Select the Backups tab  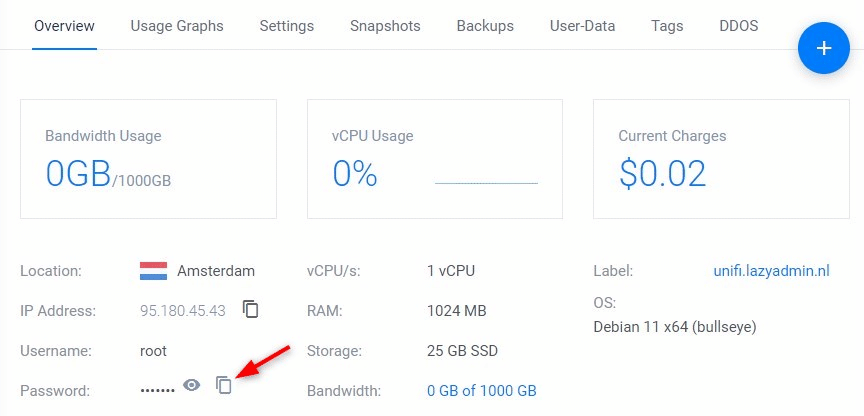(485, 26)
